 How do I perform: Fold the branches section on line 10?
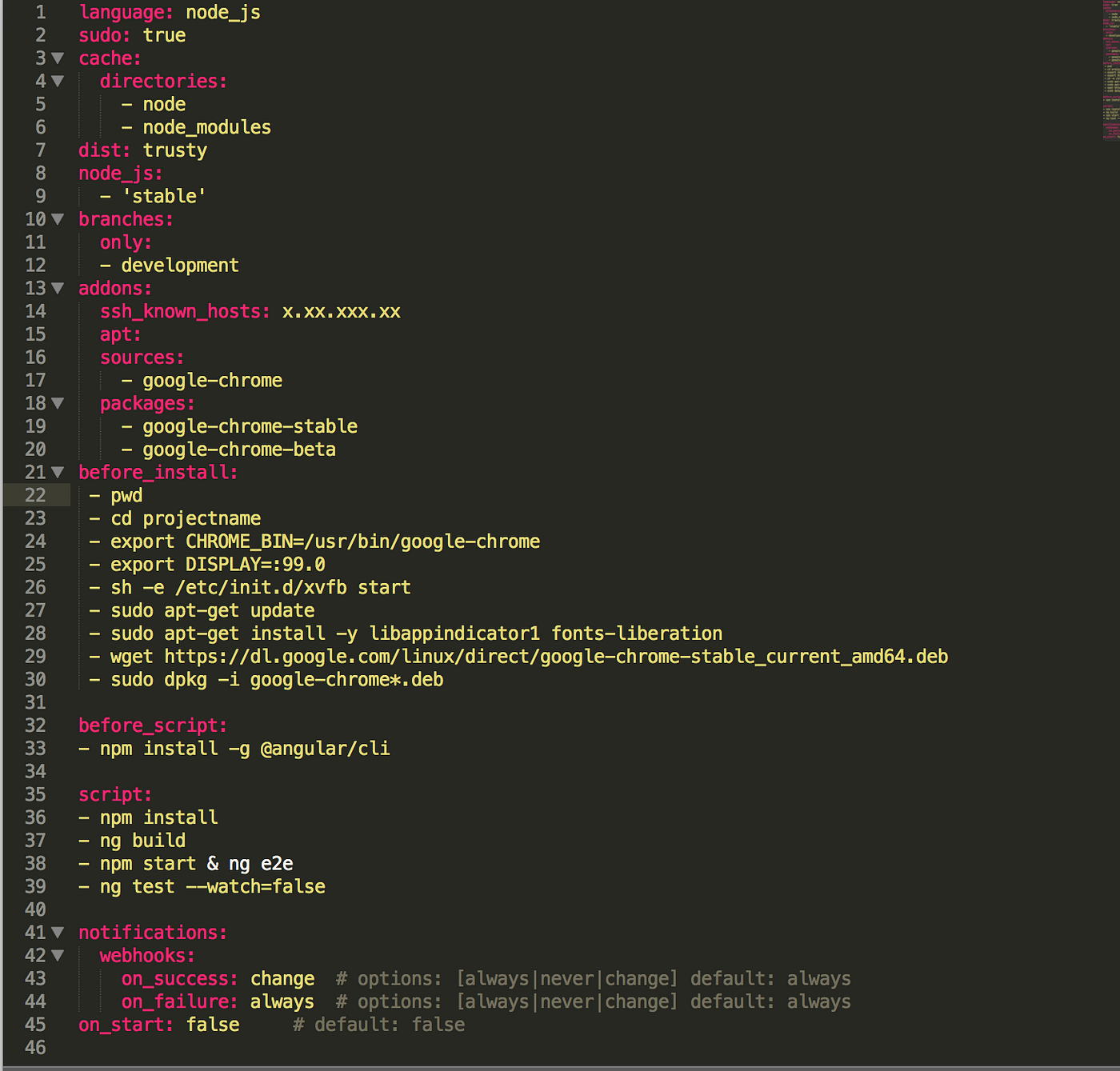click(x=58, y=219)
